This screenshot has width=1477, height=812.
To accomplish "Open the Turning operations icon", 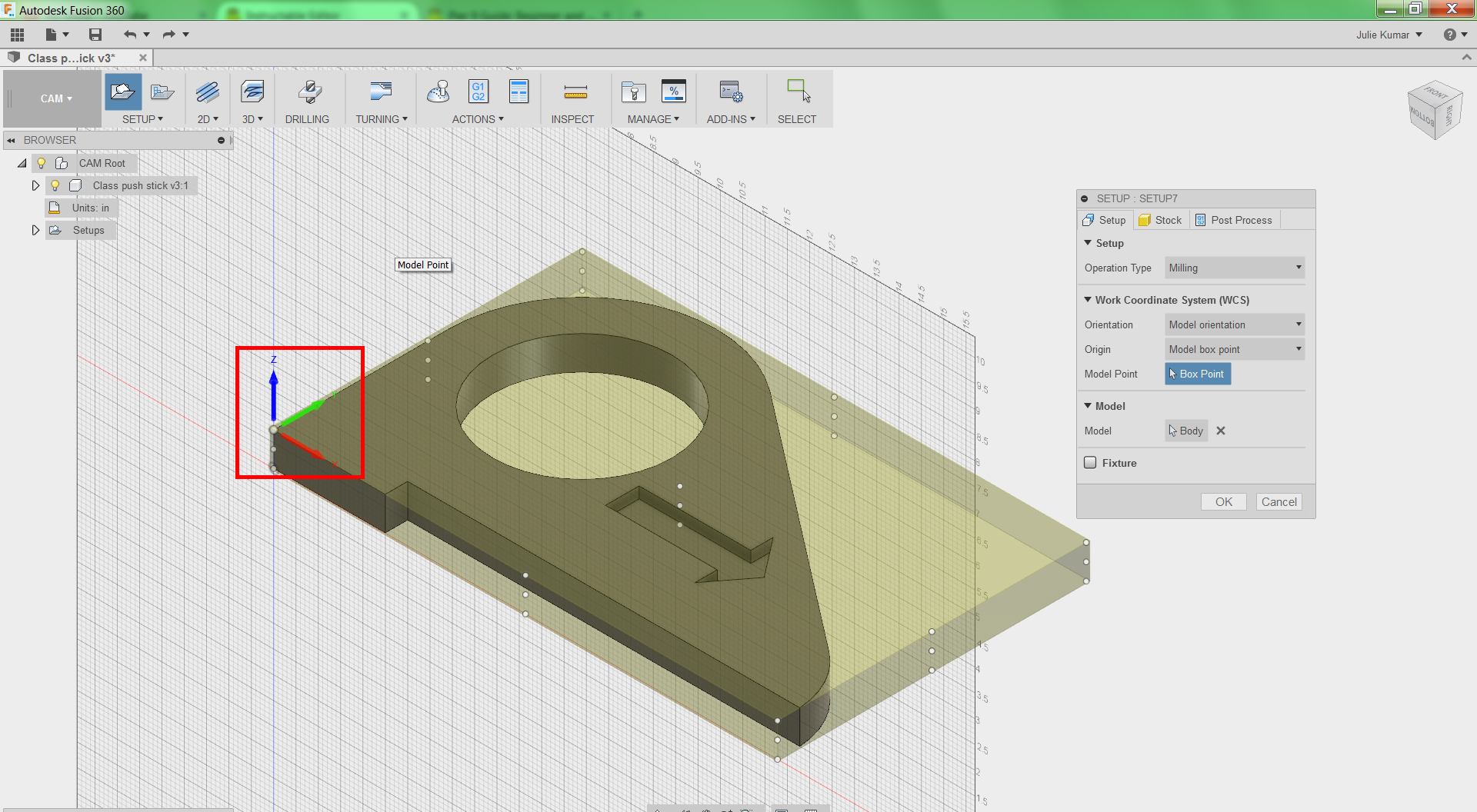I will [380, 92].
